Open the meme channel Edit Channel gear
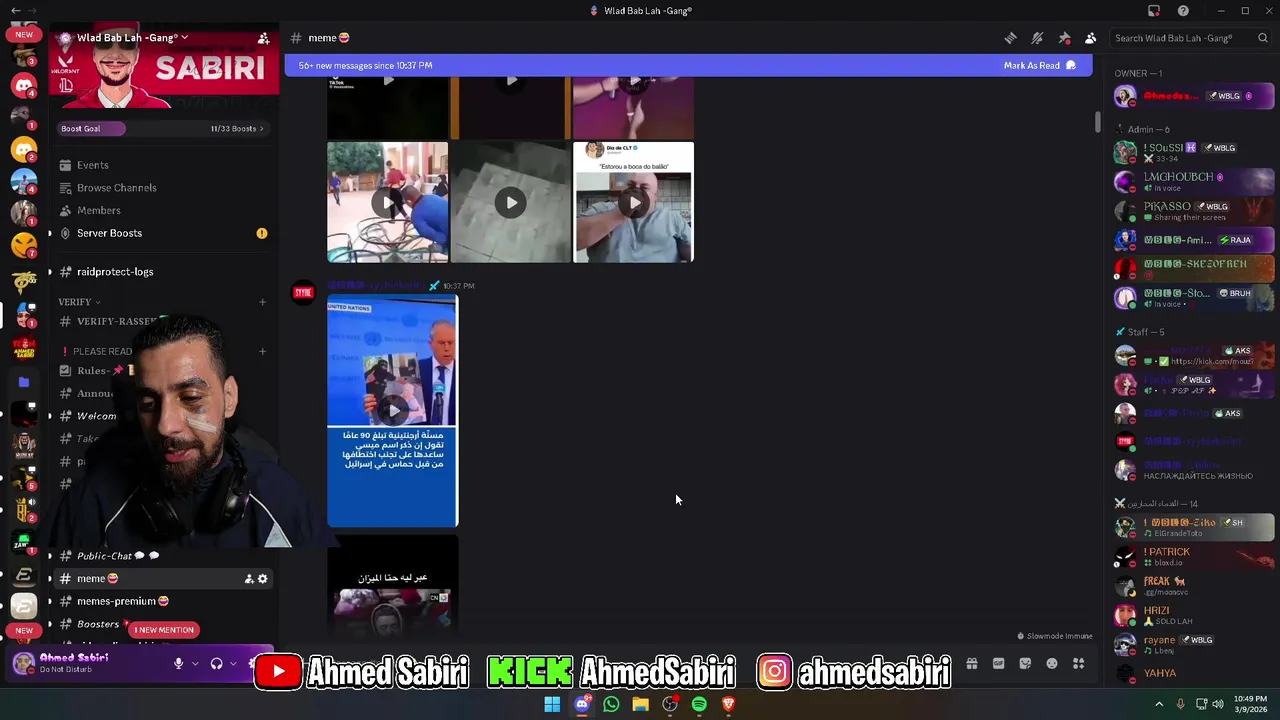The width and height of the screenshot is (1280, 720). click(263, 579)
